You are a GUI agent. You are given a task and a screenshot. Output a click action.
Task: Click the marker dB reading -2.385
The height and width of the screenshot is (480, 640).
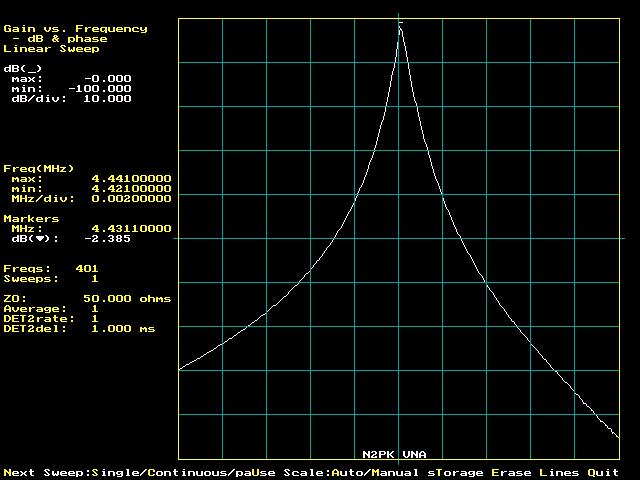click(x=107, y=239)
